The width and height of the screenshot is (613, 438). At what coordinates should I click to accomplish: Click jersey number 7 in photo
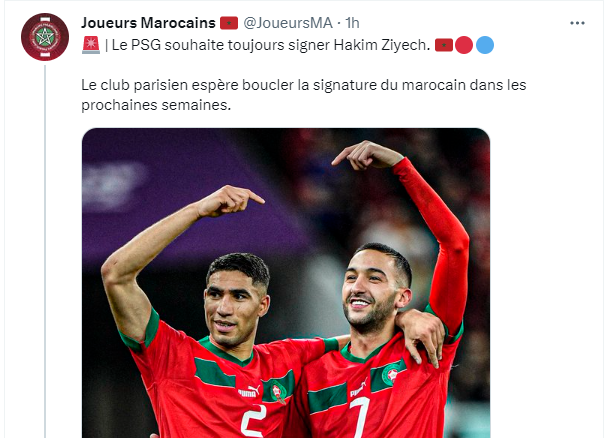pos(360,417)
